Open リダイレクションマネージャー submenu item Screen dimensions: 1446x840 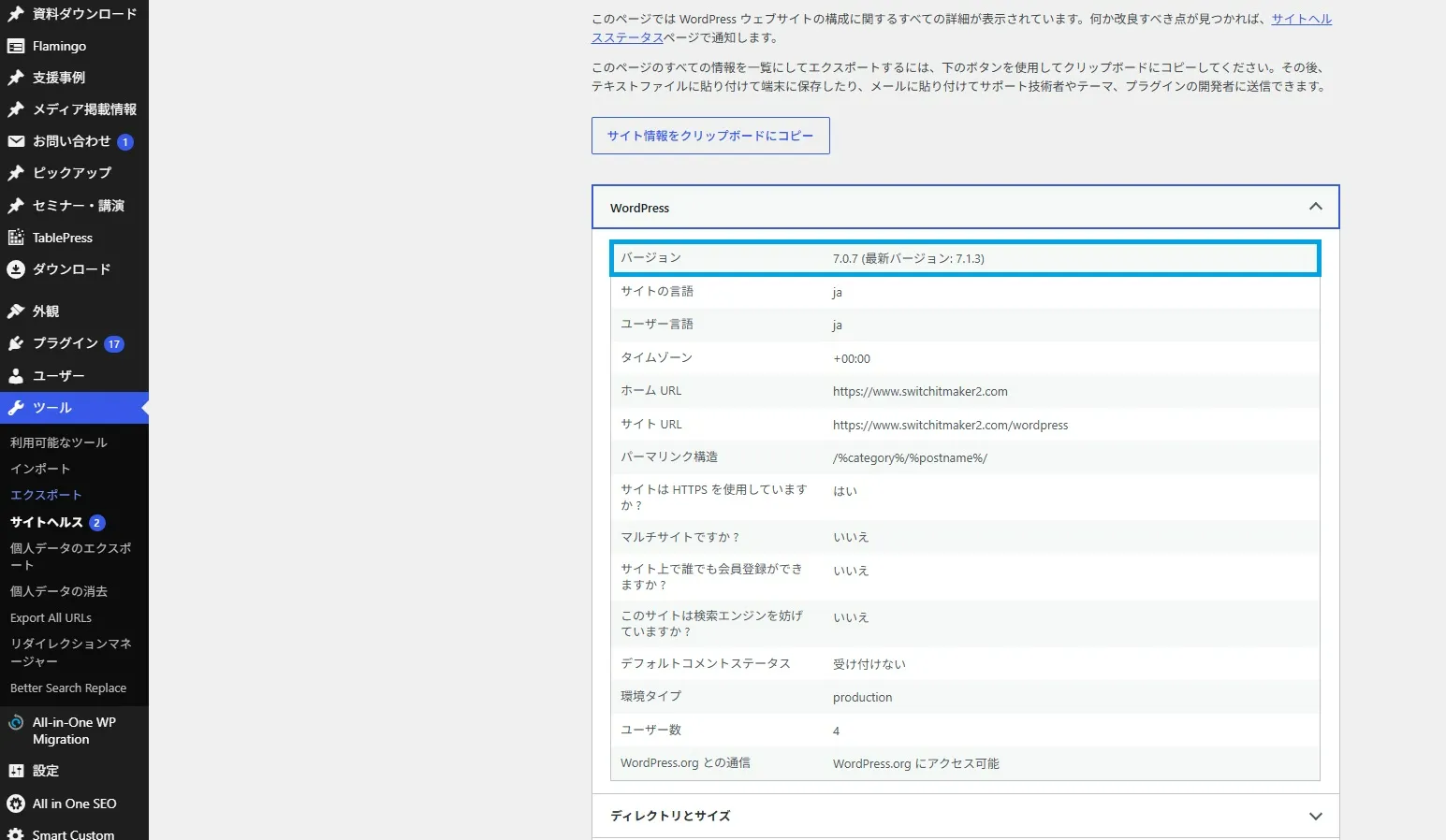(x=71, y=653)
